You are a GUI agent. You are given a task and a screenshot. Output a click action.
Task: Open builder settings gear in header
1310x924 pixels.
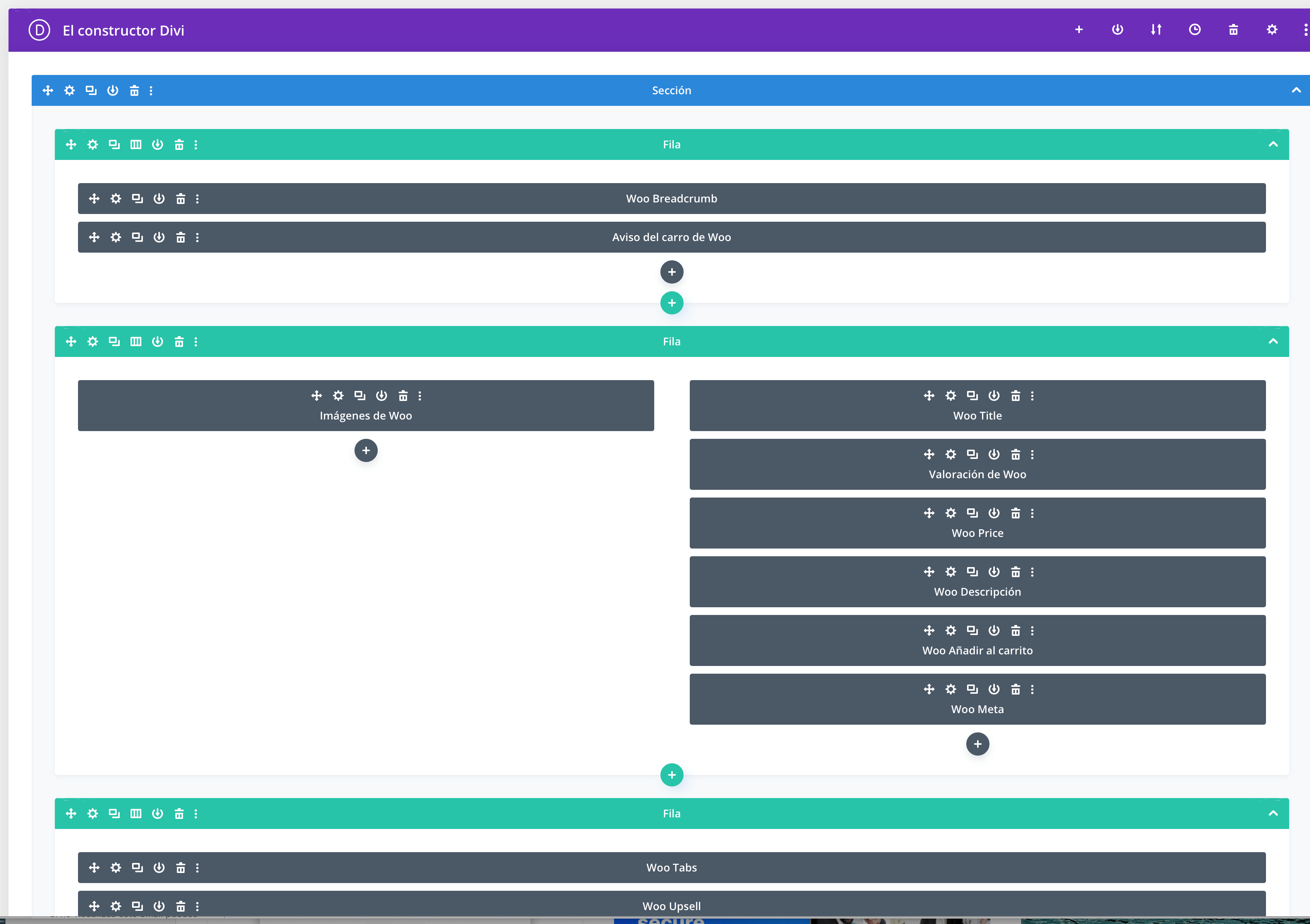(1272, 30)
